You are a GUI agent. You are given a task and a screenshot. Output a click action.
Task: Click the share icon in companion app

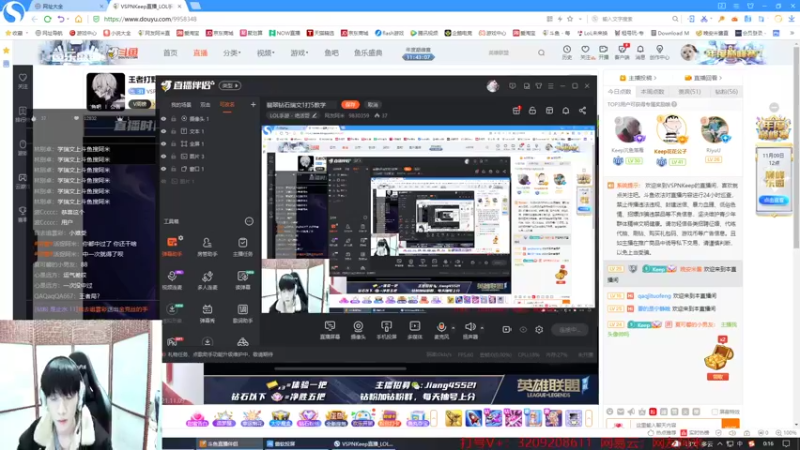[582, 110]
